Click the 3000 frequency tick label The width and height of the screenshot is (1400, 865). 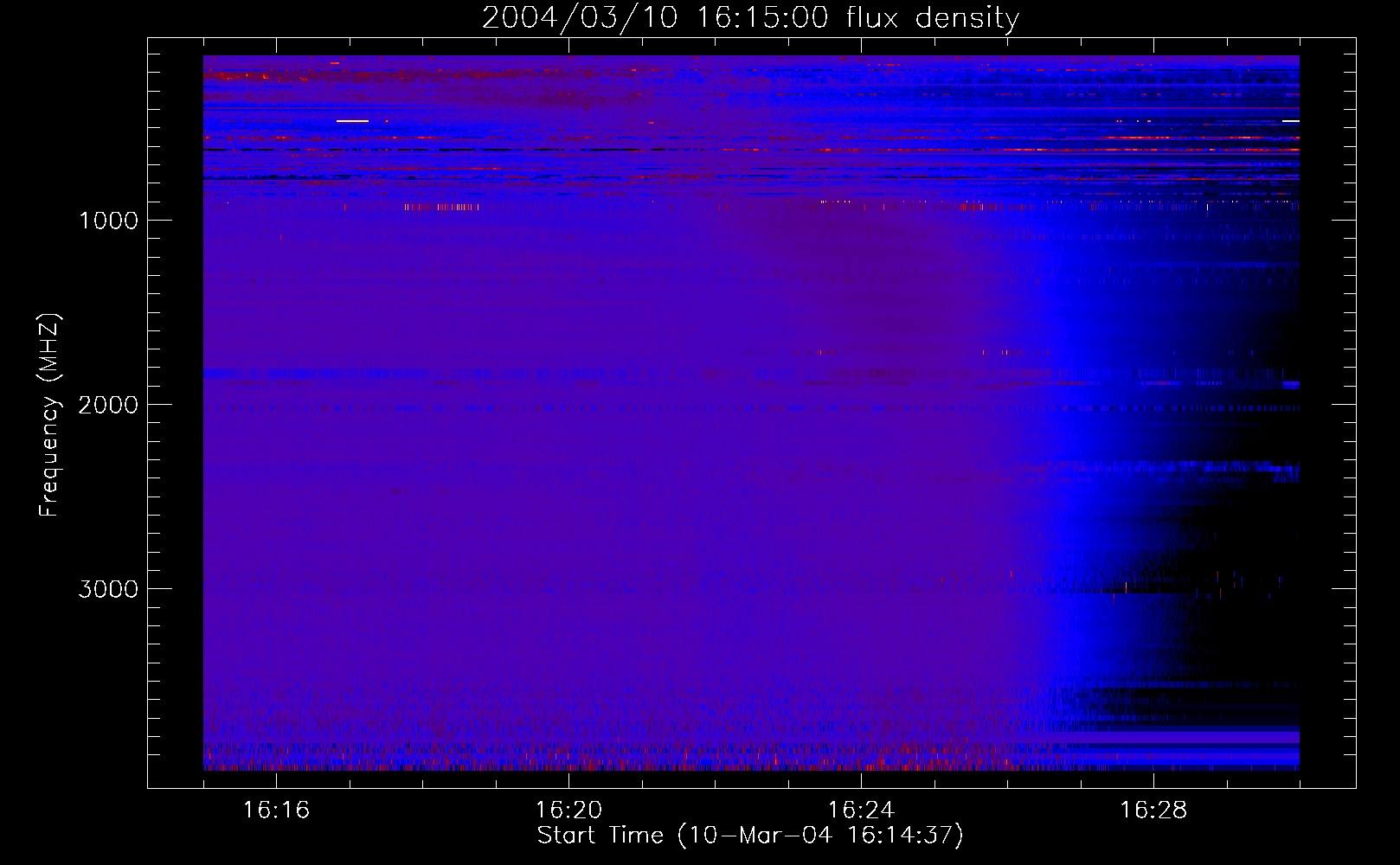tap(108, 589)
